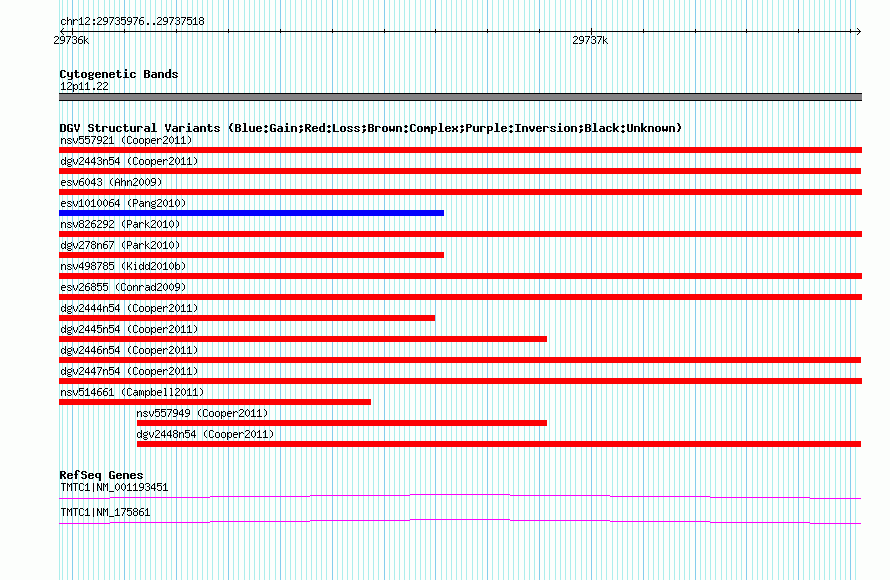Click the esv1010064 (Pang2010) label
The image size is (890, 580).
click(123, 203)
